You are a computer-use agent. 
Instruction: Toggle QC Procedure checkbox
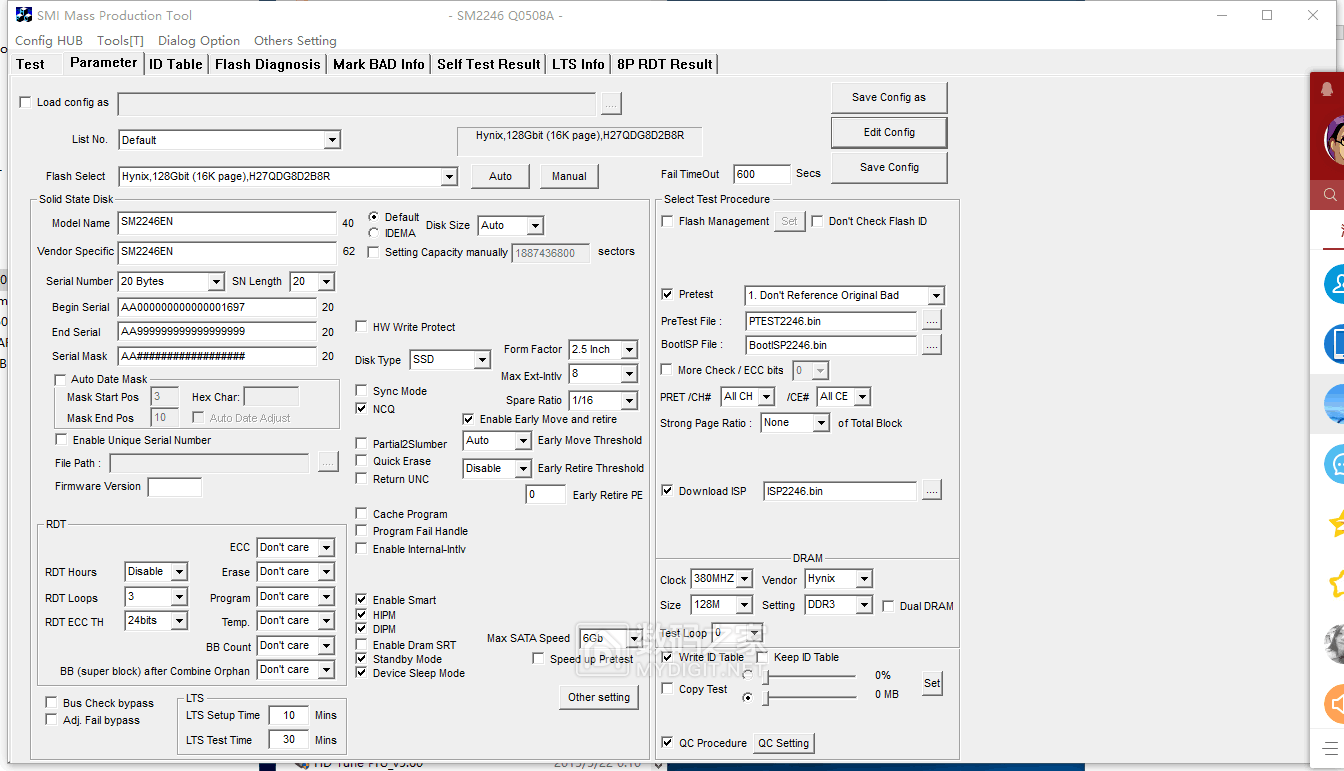click(667, 743)
